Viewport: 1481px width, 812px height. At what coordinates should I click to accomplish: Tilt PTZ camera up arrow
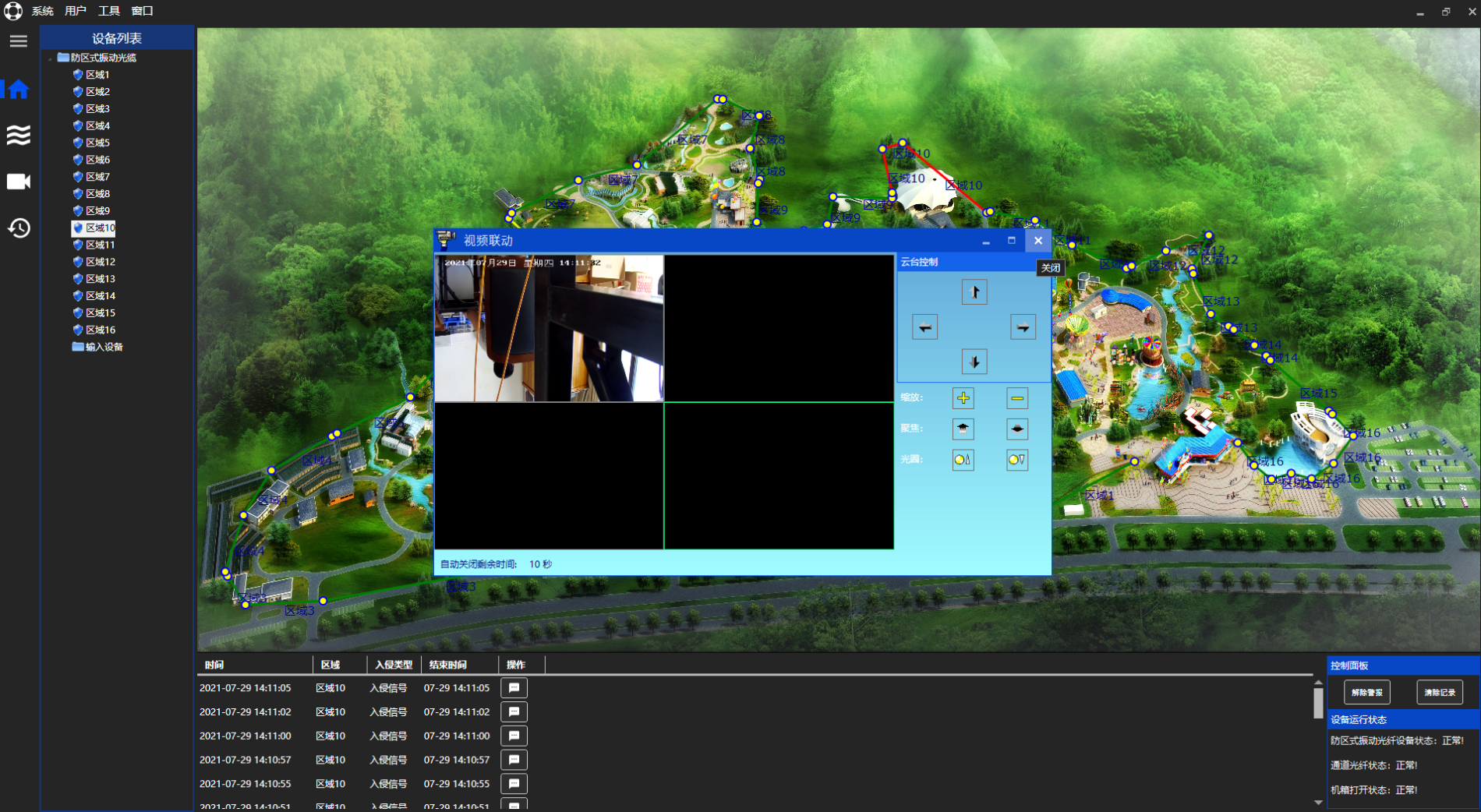974,292
